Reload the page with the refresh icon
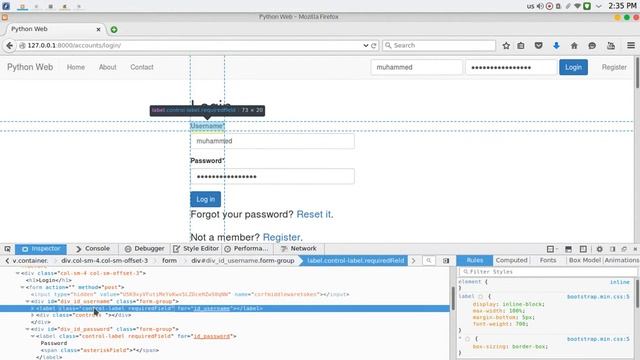This screenshot has width=640, height=360. [373, 45]
